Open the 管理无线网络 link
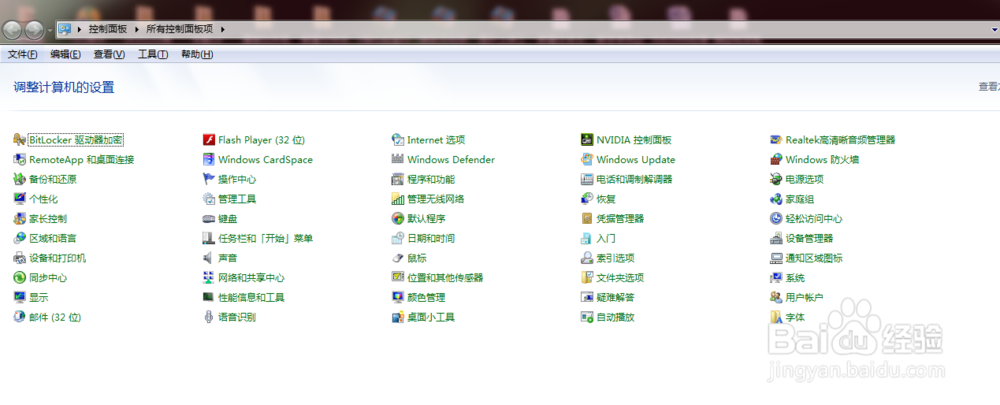 (436, 200)
